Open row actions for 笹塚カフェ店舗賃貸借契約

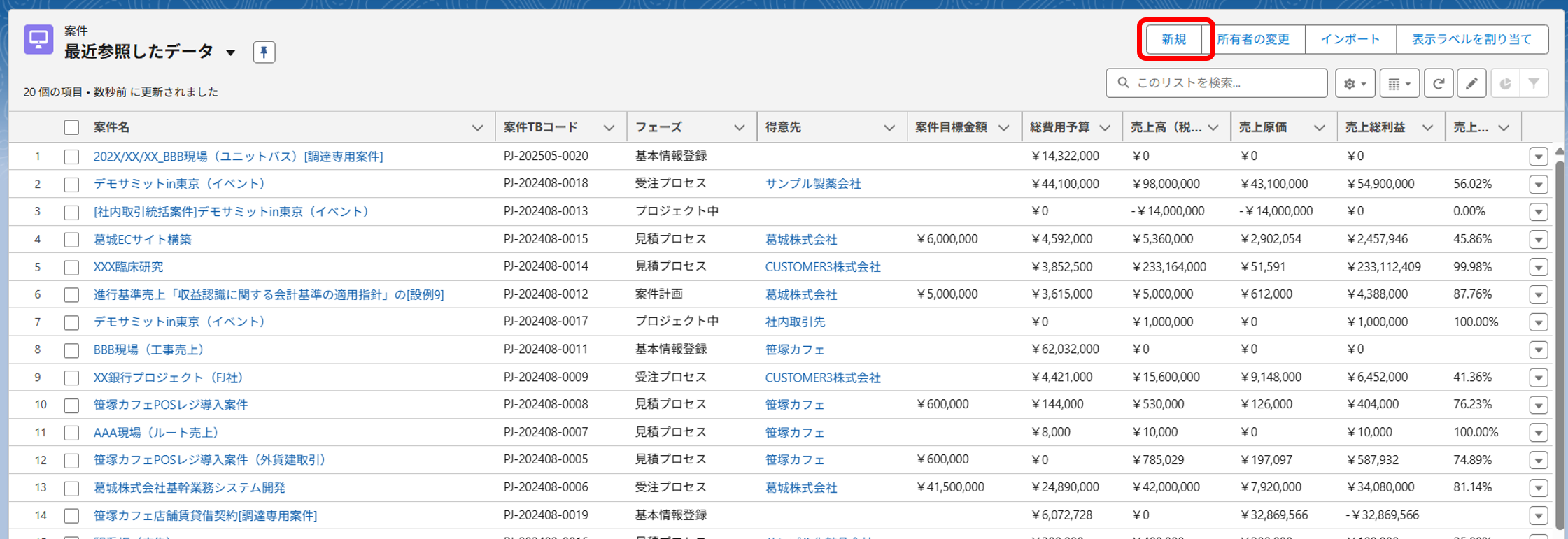pyautogui.click(x=1538, y=516)
